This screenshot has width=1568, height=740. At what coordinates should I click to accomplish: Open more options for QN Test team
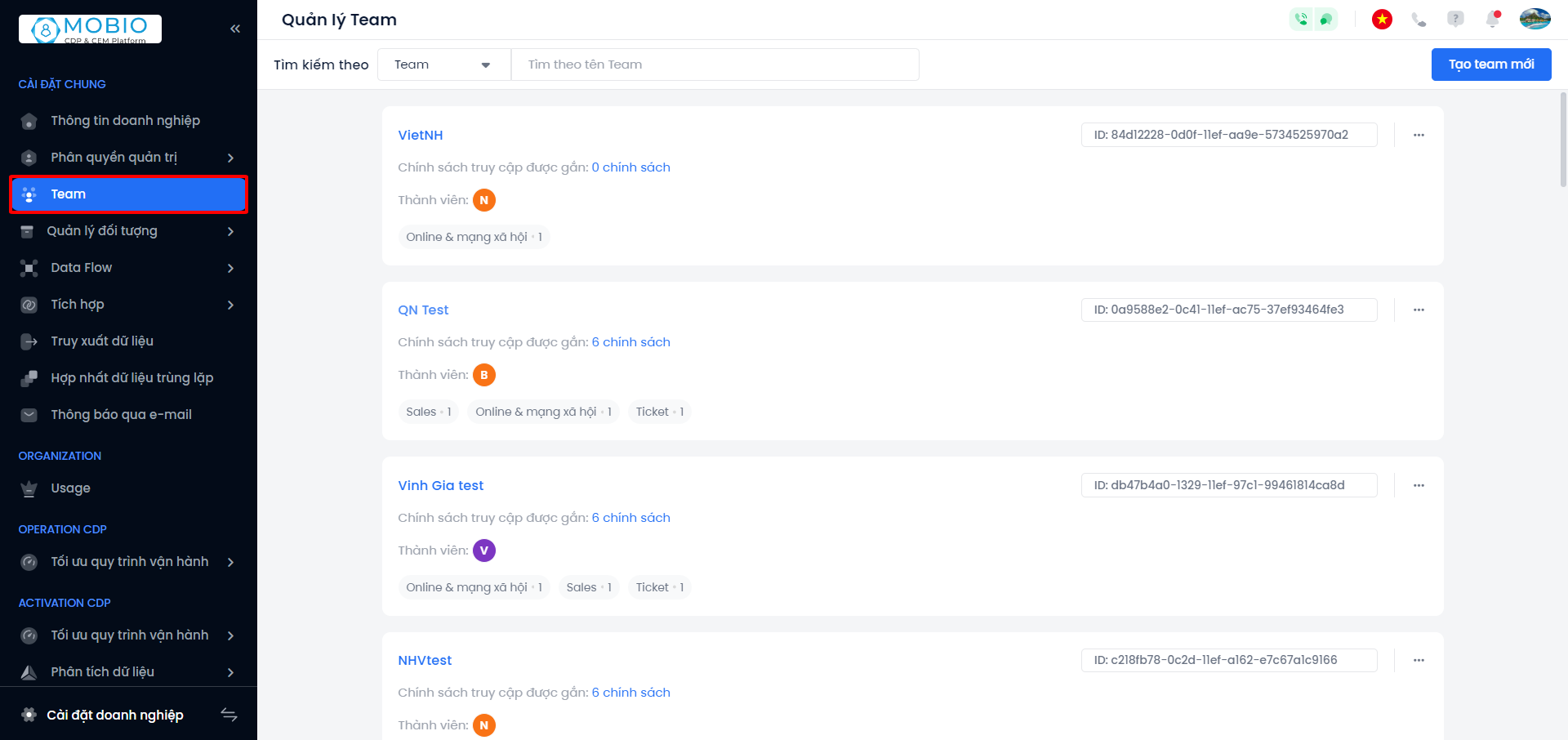click(1419, 310)
